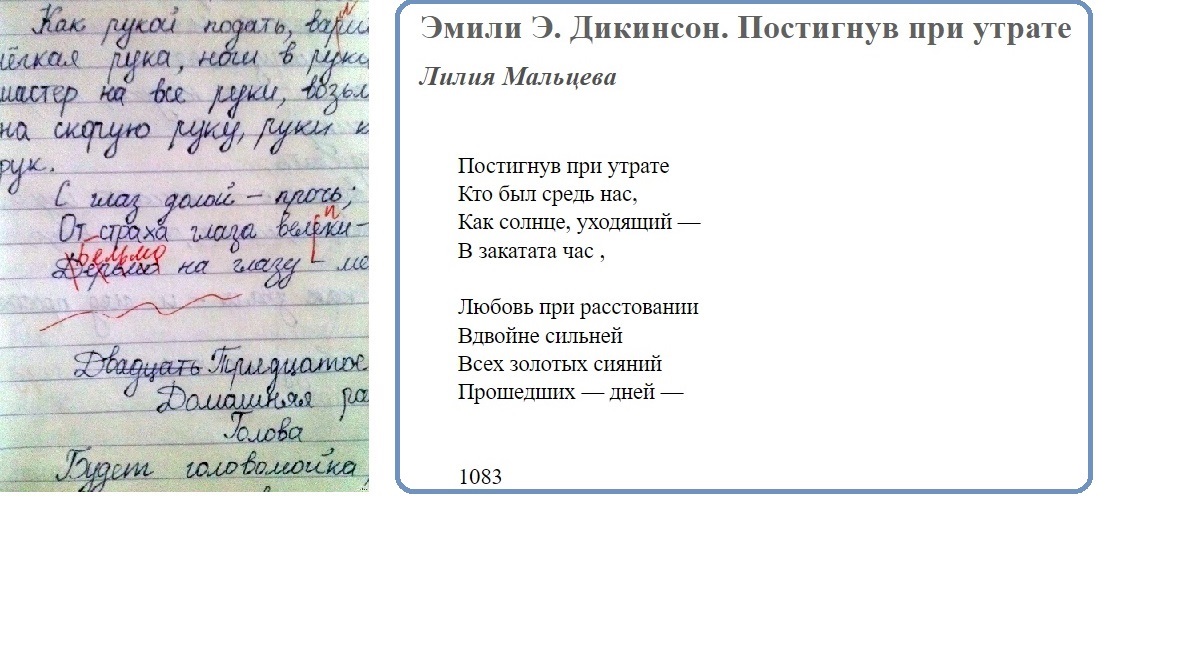Click the poem number "1083"
The image size is (1200, 649).
[480, 477]
